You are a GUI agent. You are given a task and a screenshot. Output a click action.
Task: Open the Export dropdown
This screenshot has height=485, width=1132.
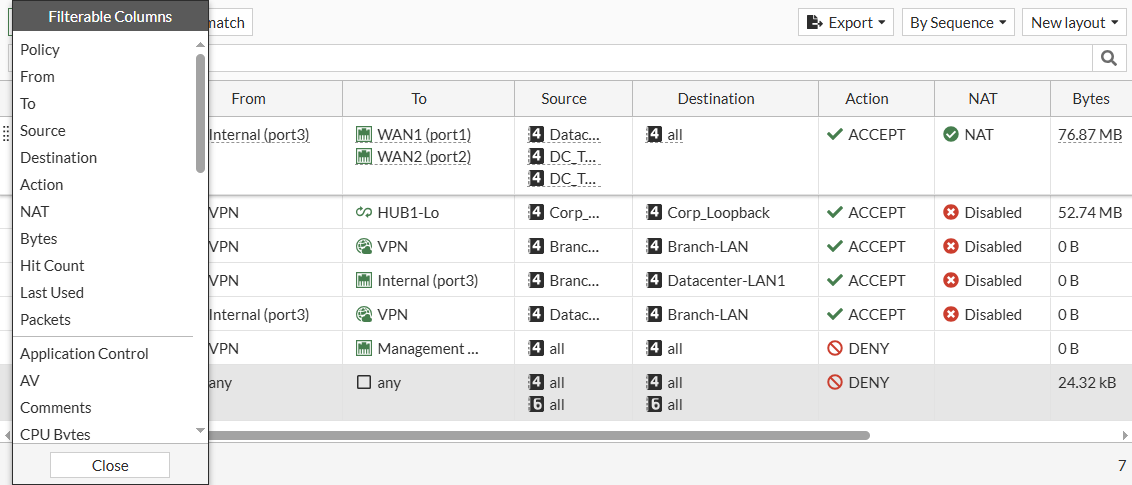point(845,23)
